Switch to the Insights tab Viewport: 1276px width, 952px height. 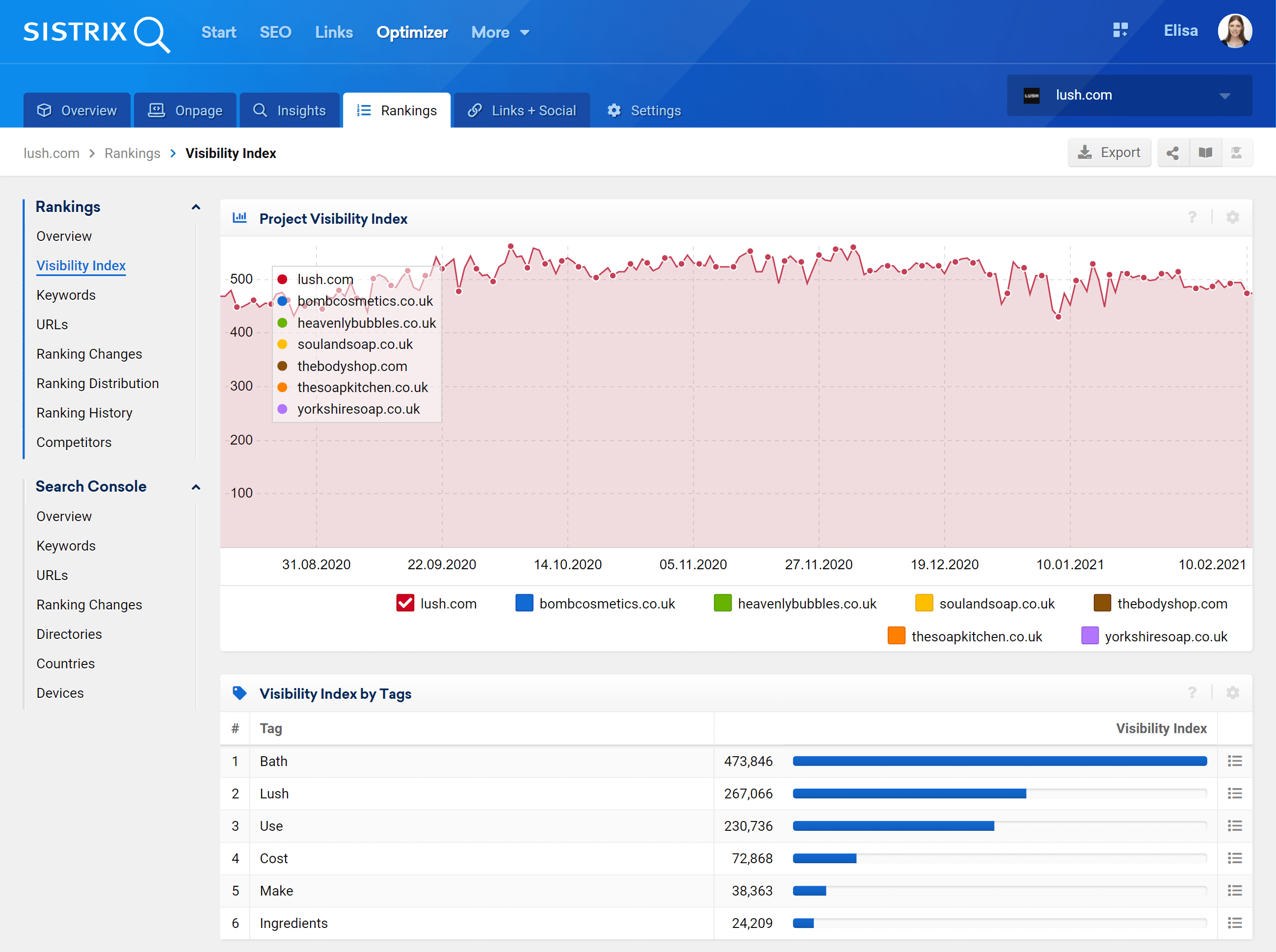coord(290,110)
